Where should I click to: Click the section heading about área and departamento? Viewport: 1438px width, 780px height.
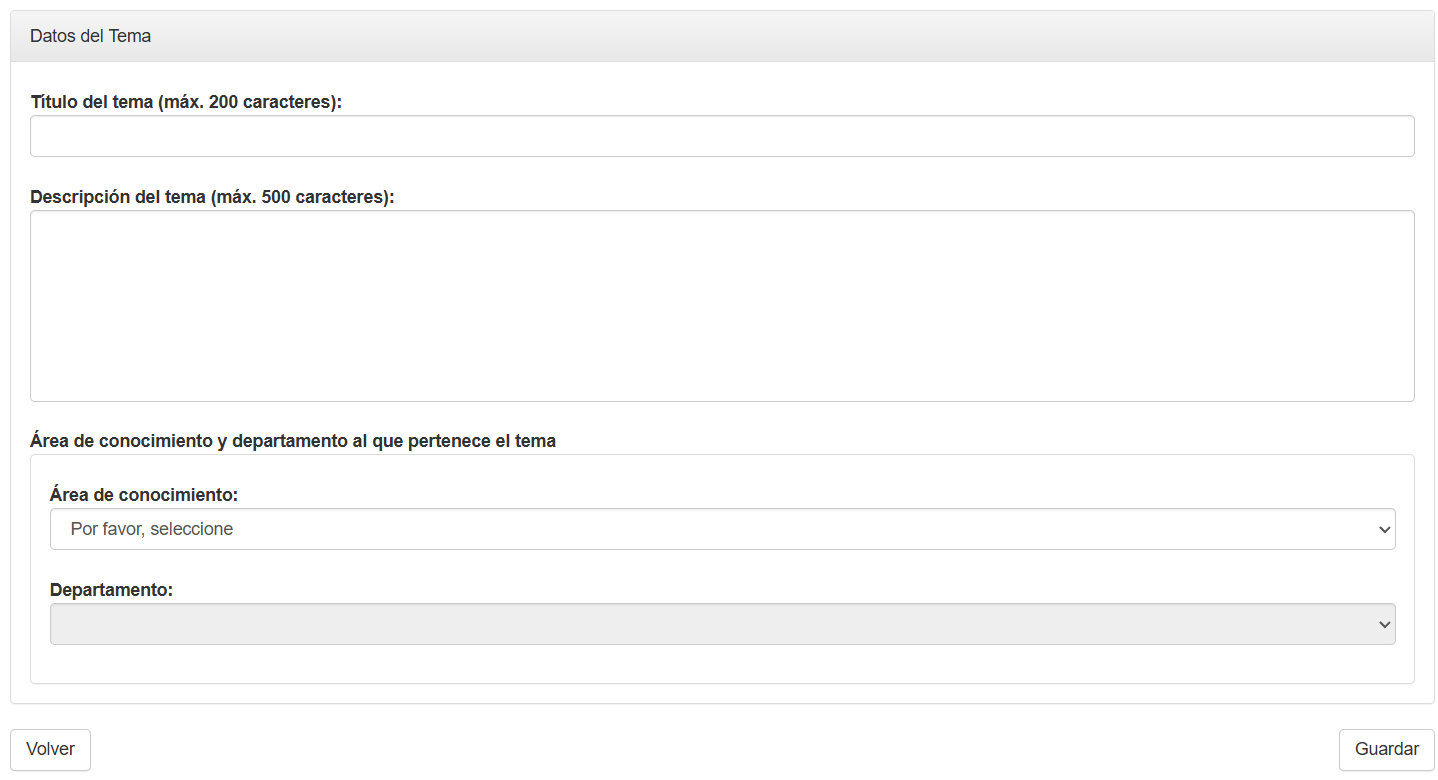tap(293, 440)
